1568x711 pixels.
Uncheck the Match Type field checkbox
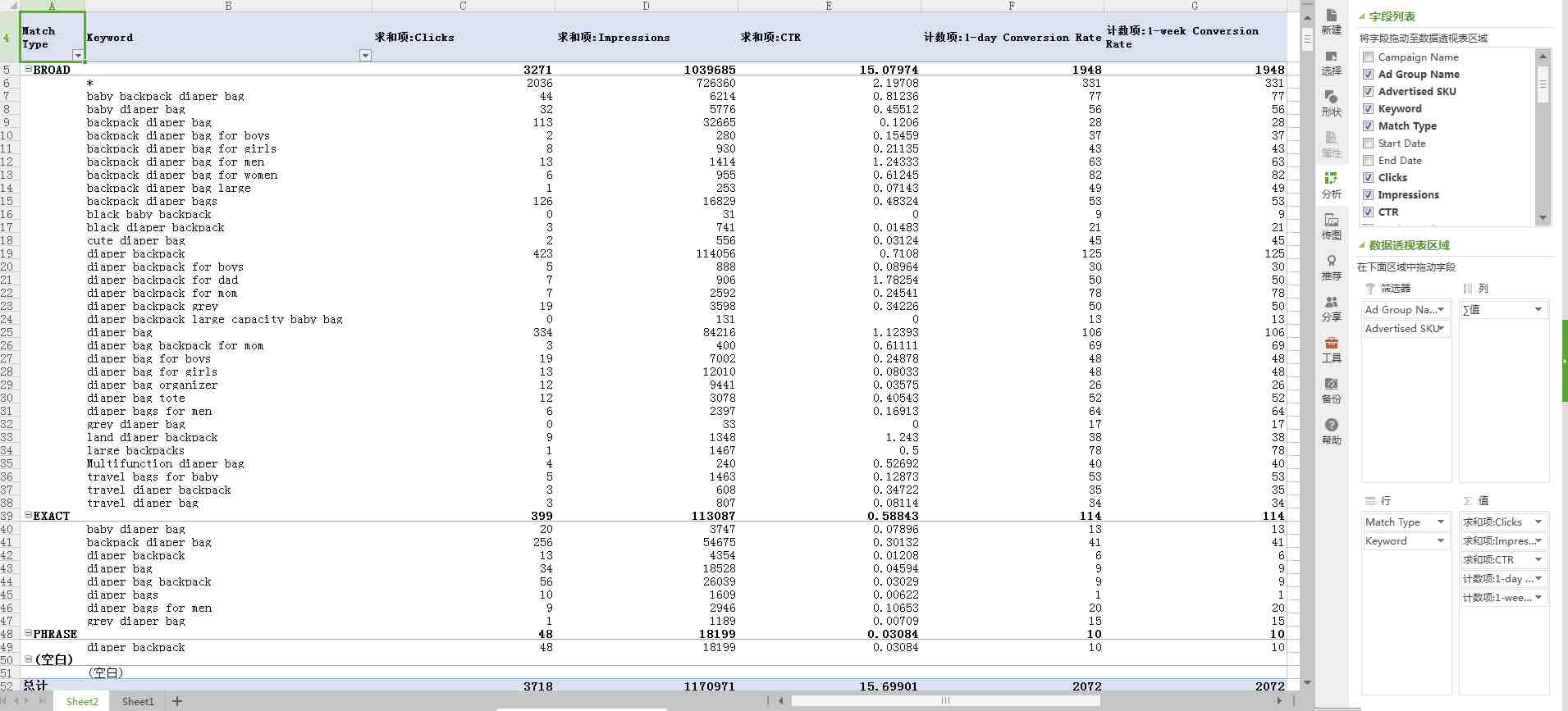tap(1368, 125)
